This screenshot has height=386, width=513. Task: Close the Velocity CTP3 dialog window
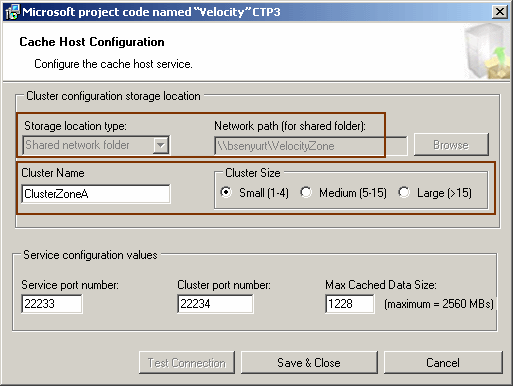click(x=500, y=12)
